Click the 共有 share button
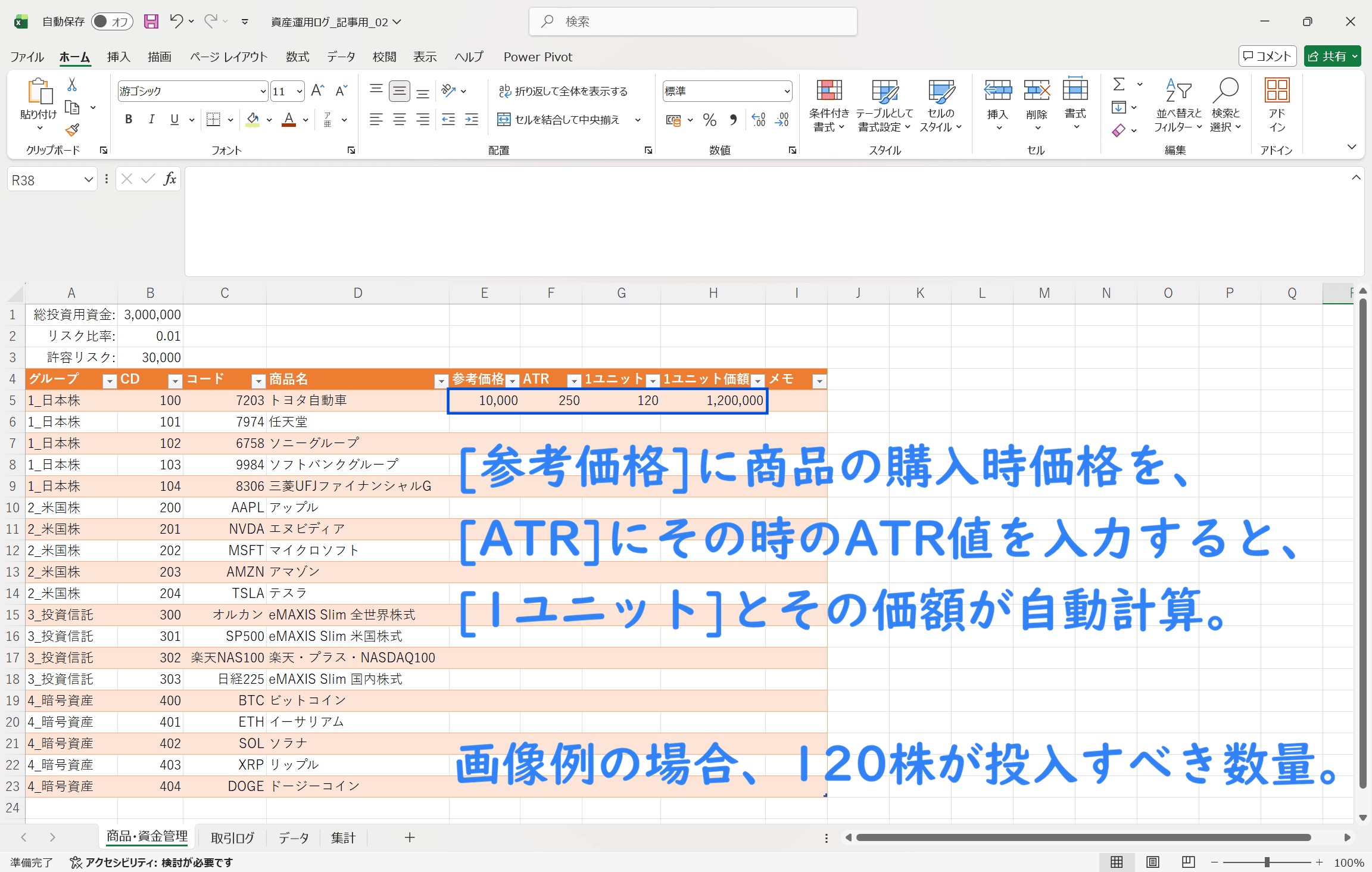 coord(1332,57)
